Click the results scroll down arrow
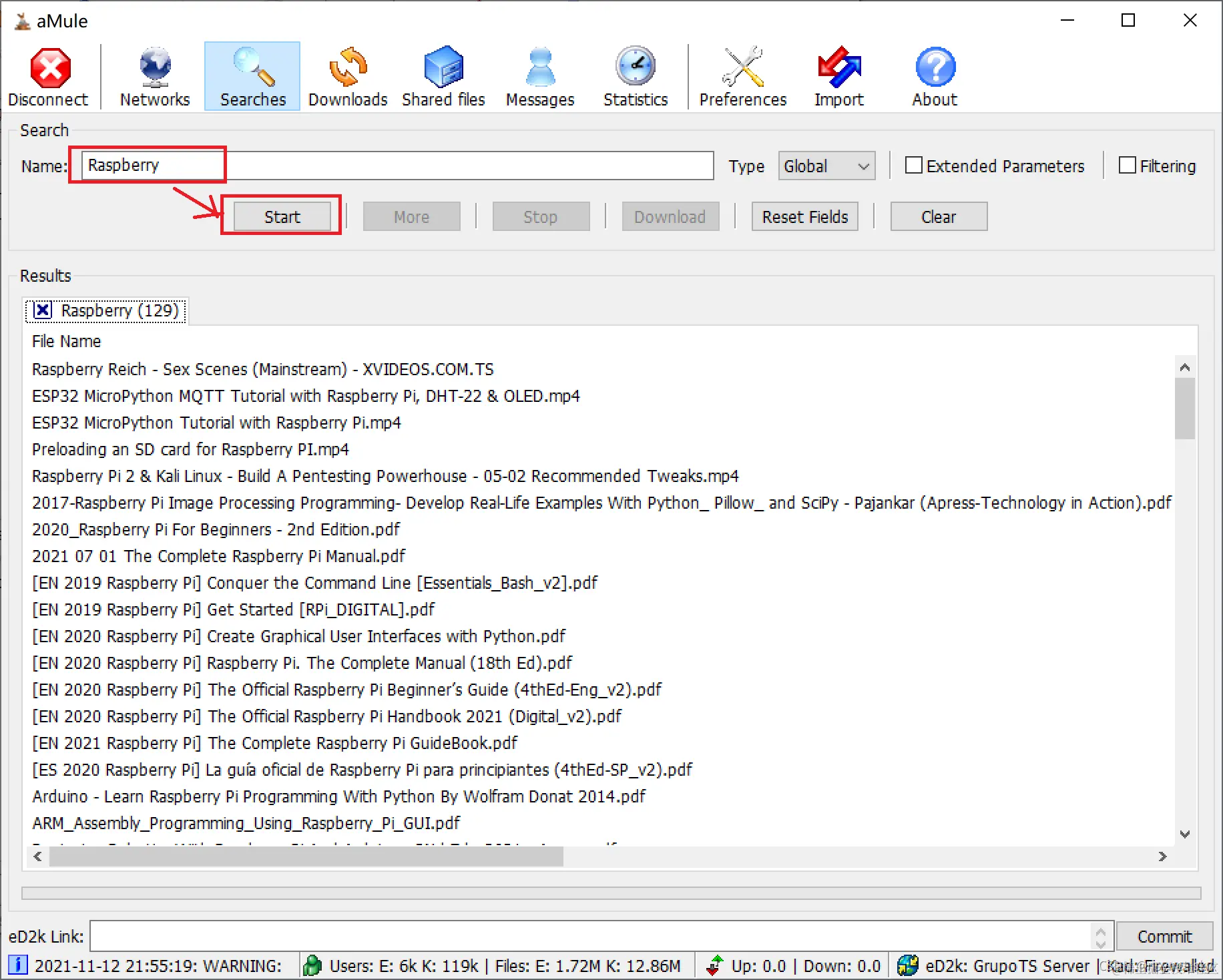 tap(1185, 834)
